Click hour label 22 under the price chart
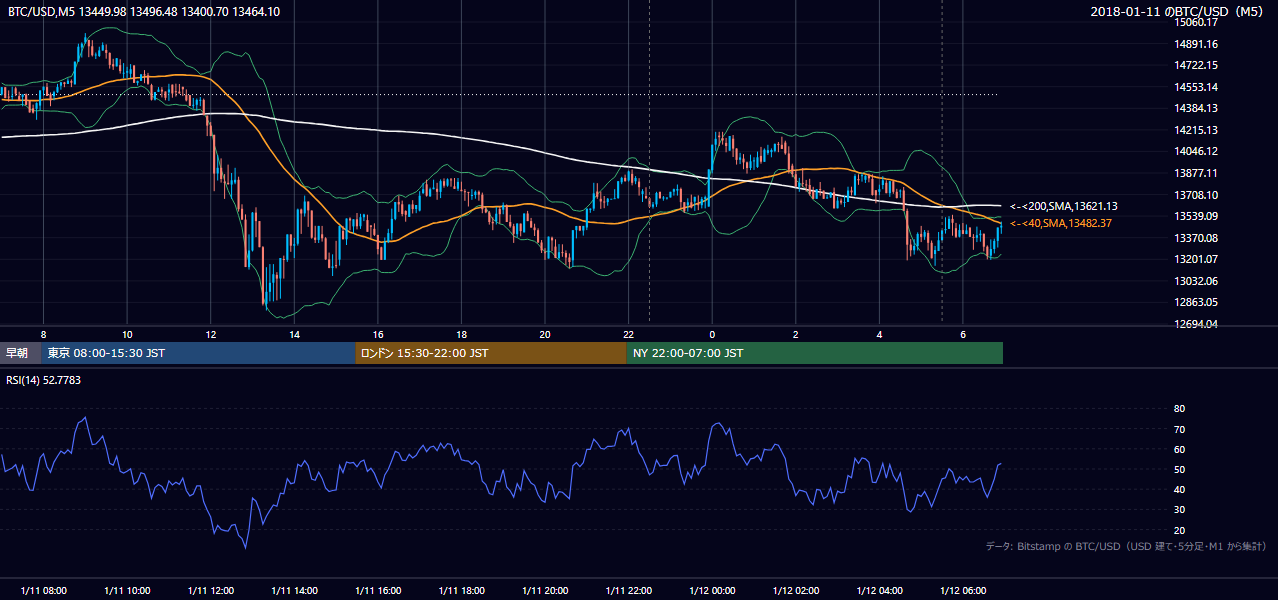The image size is (1278, 600). (x=629, y=334)
